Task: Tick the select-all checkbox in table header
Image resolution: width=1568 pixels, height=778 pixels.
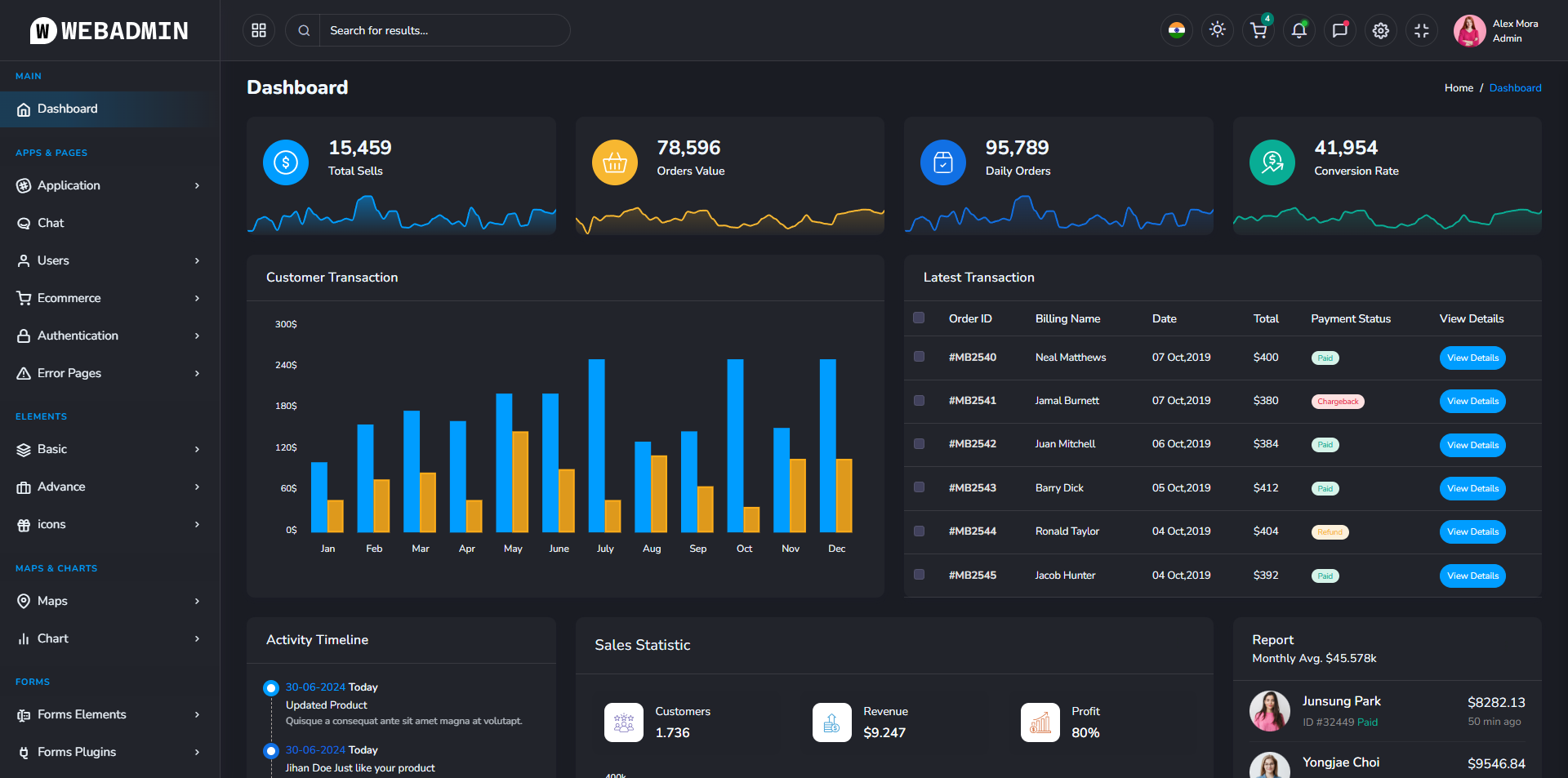Action: tap(919, 318)
